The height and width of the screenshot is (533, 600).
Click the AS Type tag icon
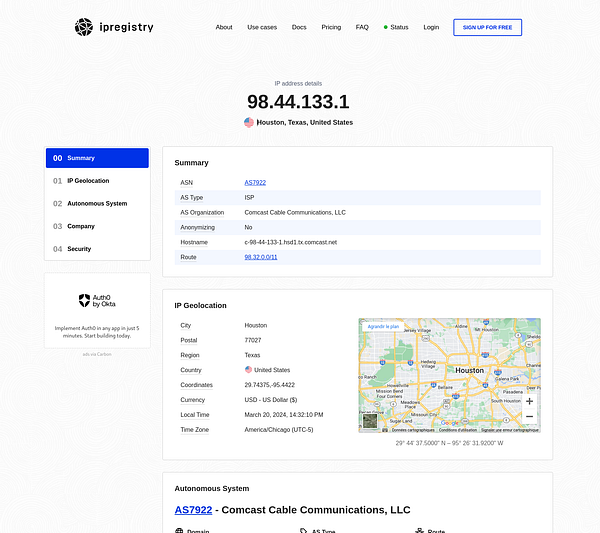(303, 531)
